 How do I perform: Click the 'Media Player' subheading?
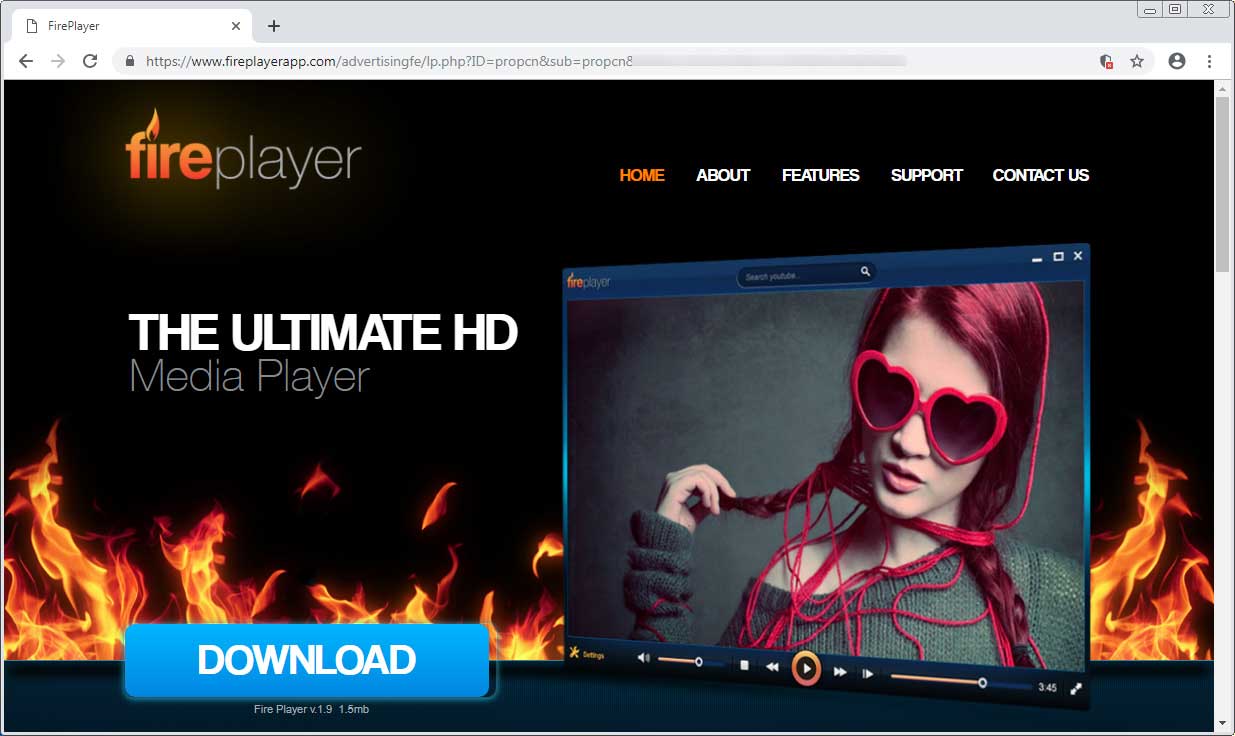point(250,377)
